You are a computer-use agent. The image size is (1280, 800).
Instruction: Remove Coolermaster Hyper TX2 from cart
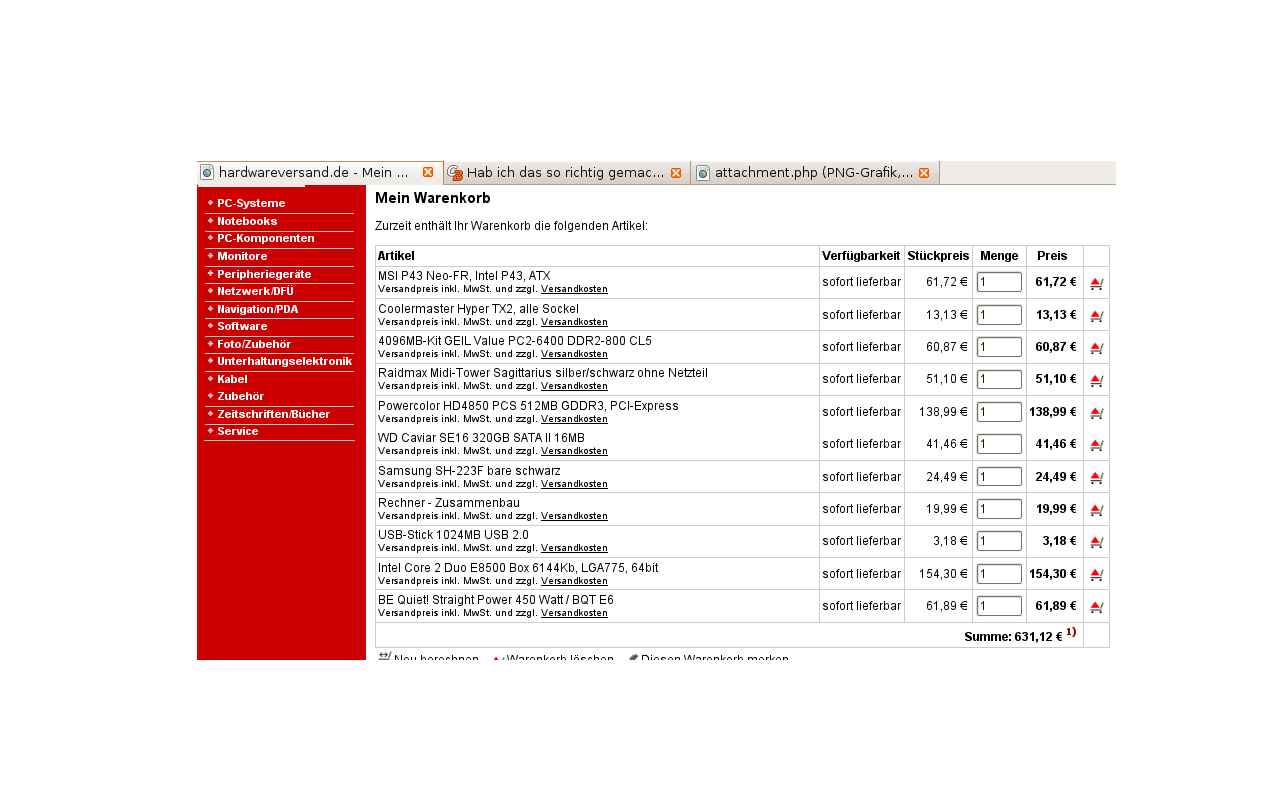point(1096,315)
